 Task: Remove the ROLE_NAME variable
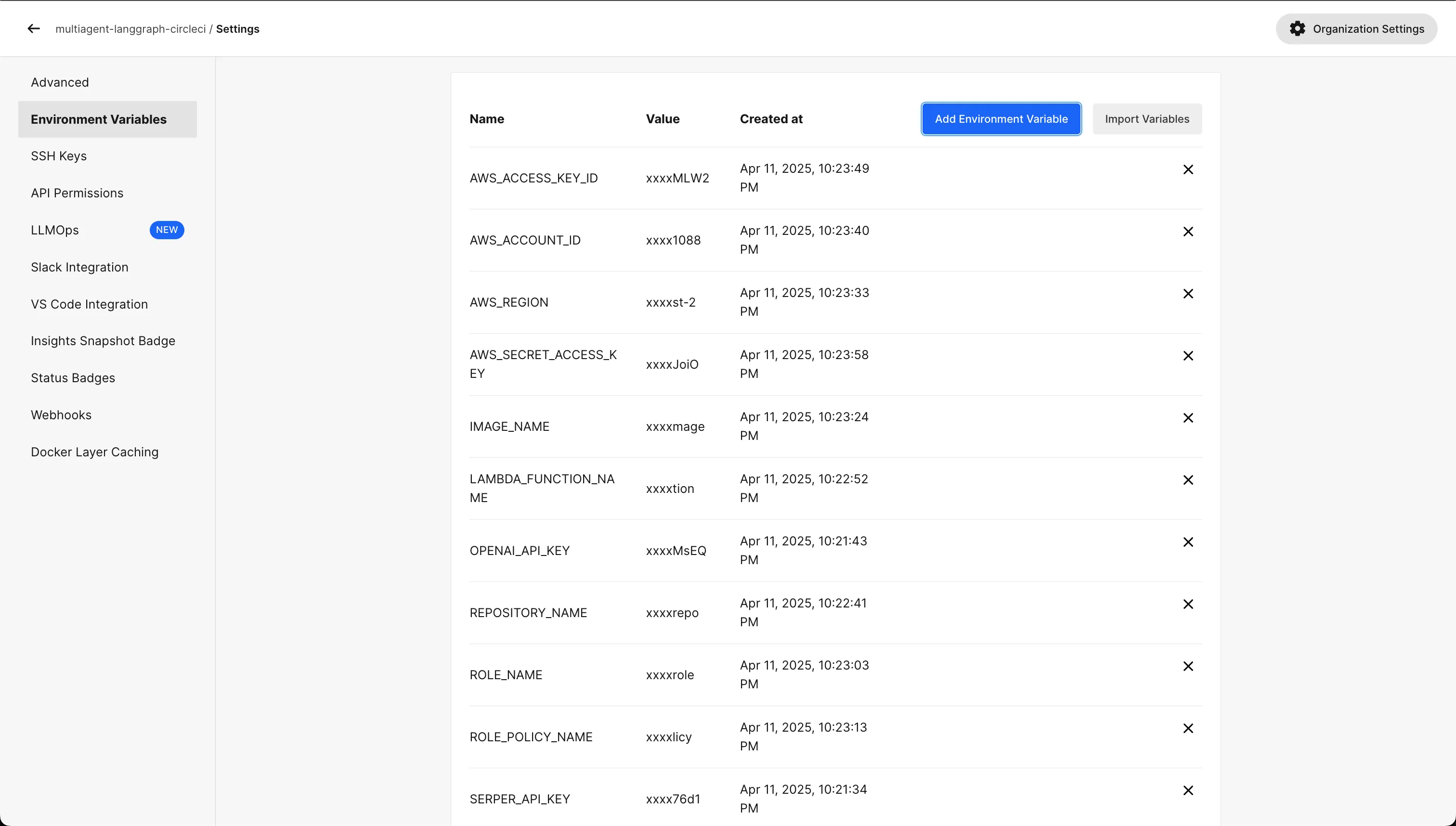pos(1188,666)
